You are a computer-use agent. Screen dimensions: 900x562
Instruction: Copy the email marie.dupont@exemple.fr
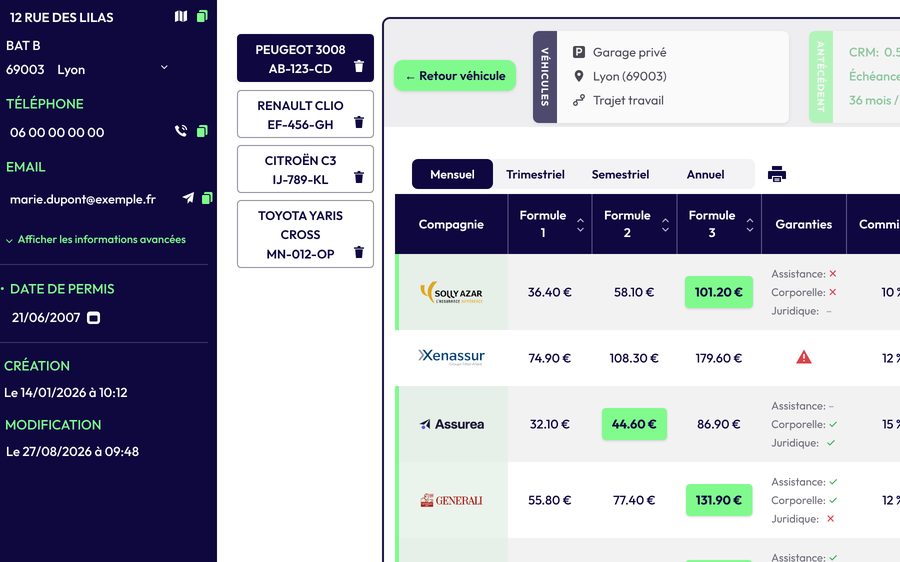pos(207,198)
